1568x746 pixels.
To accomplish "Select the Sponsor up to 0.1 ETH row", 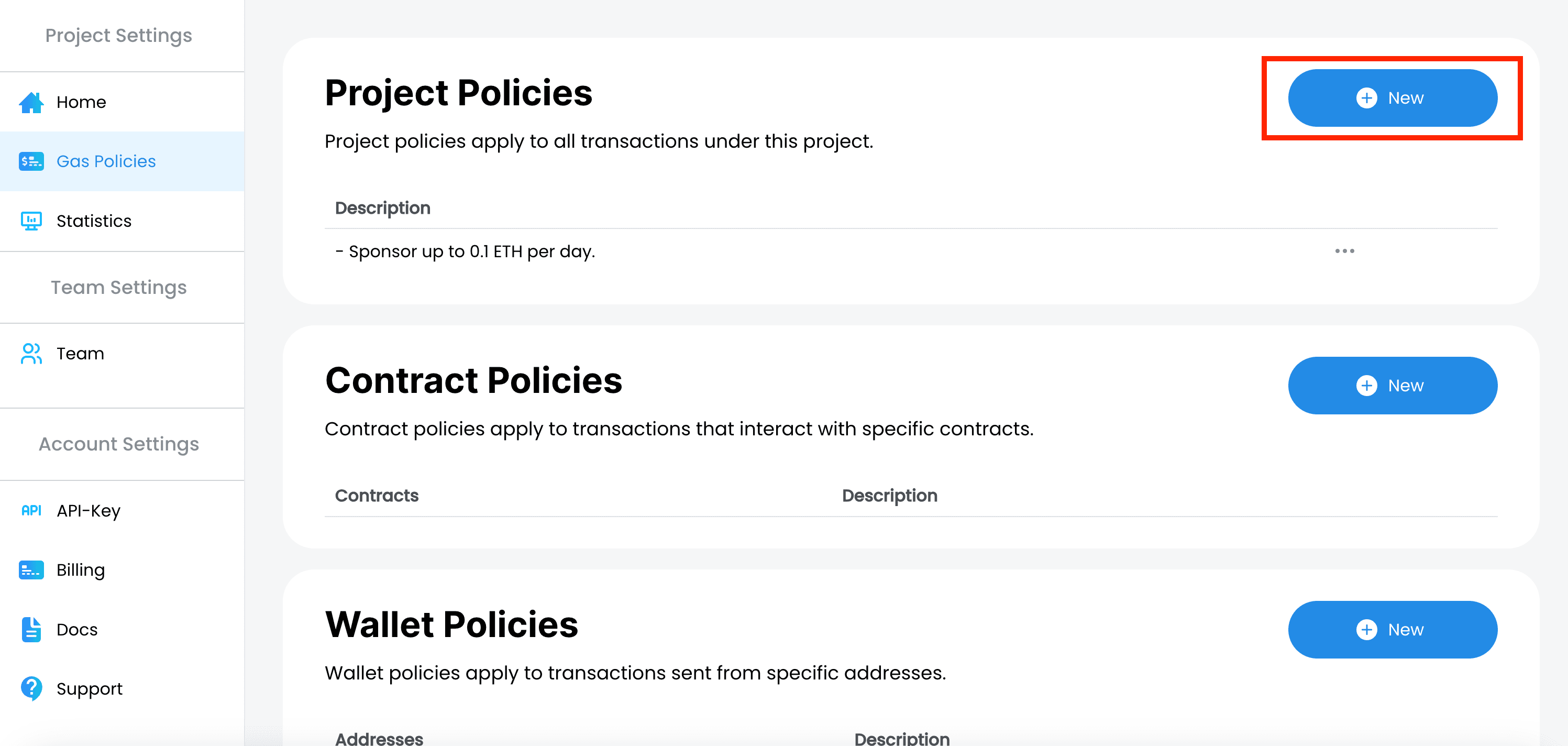I will (911, 251).
